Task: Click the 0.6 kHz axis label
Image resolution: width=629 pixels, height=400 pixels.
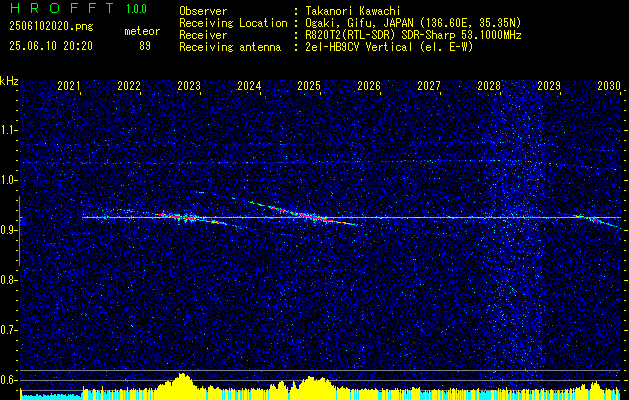Action: pos(8,380)
